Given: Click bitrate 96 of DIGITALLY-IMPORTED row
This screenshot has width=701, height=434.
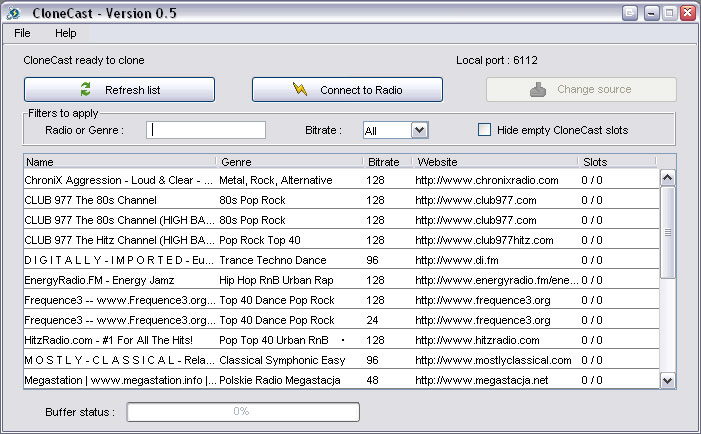Looking at the screenshot, I should point(372,260).
